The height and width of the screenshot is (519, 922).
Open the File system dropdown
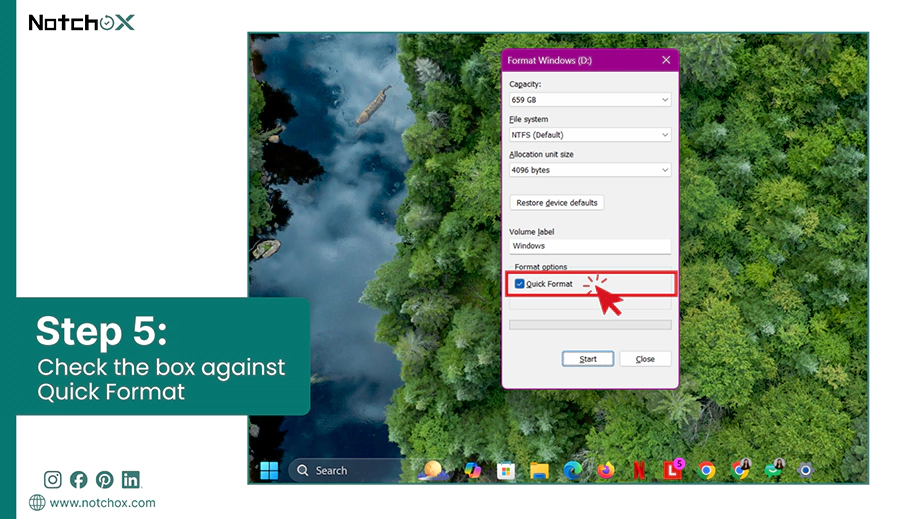click(x=590, y=135)
